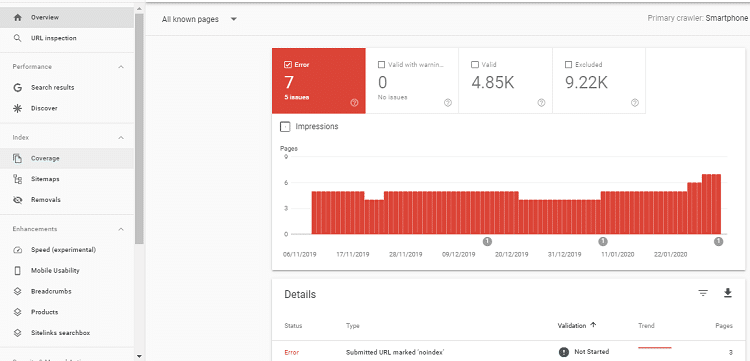This screenshot has height=361, width=750.
Task: Click the last chart marker at right
Action: (x=718, y=241)
